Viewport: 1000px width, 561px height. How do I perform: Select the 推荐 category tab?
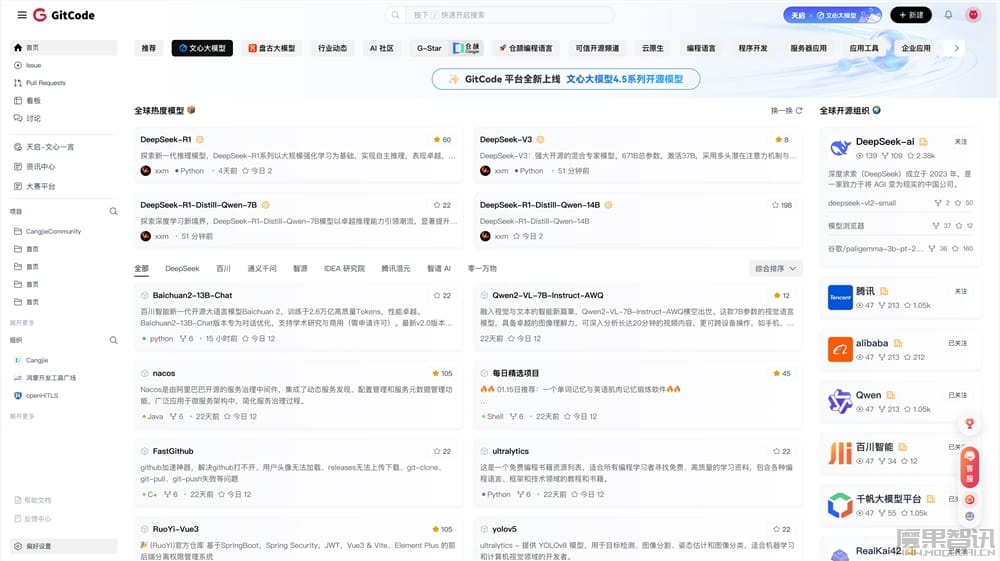coord(149,48)
